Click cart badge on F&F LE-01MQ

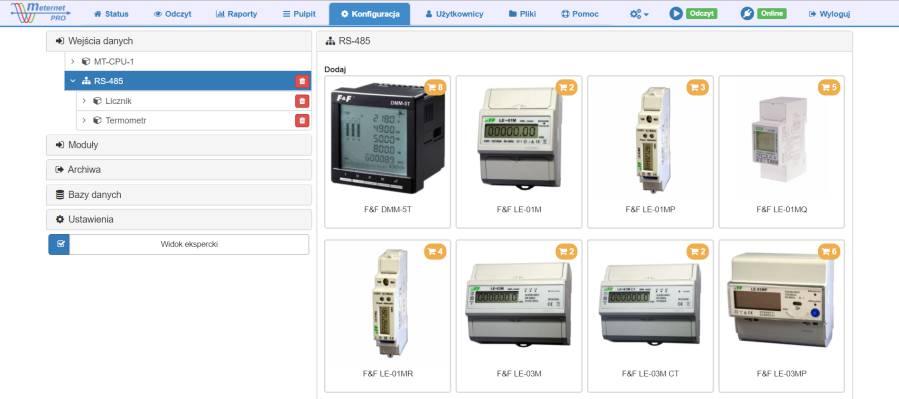[x=829, y=88]
